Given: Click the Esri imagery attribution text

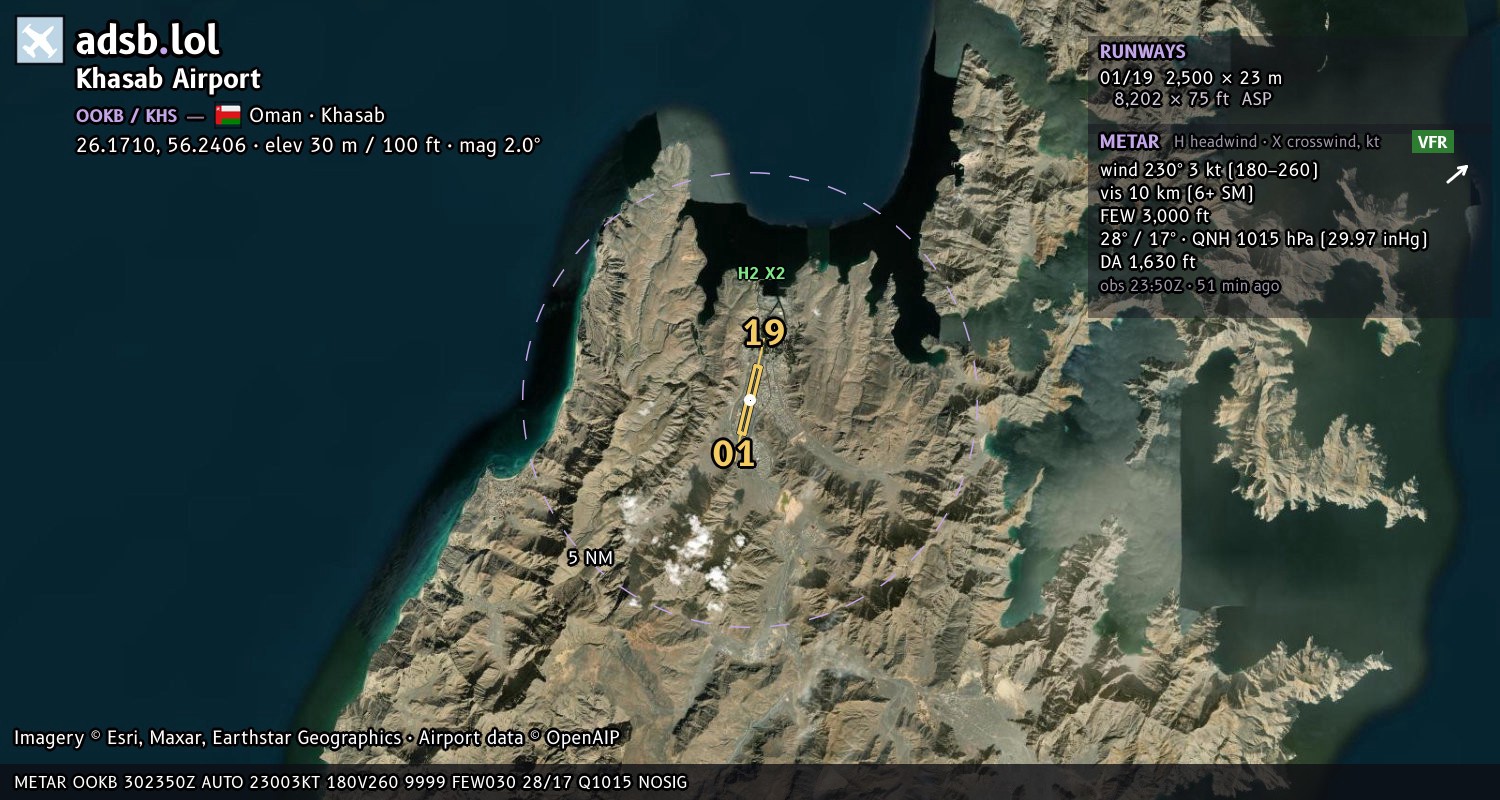Looking at the screenshot, I should [x=317, y=738].
